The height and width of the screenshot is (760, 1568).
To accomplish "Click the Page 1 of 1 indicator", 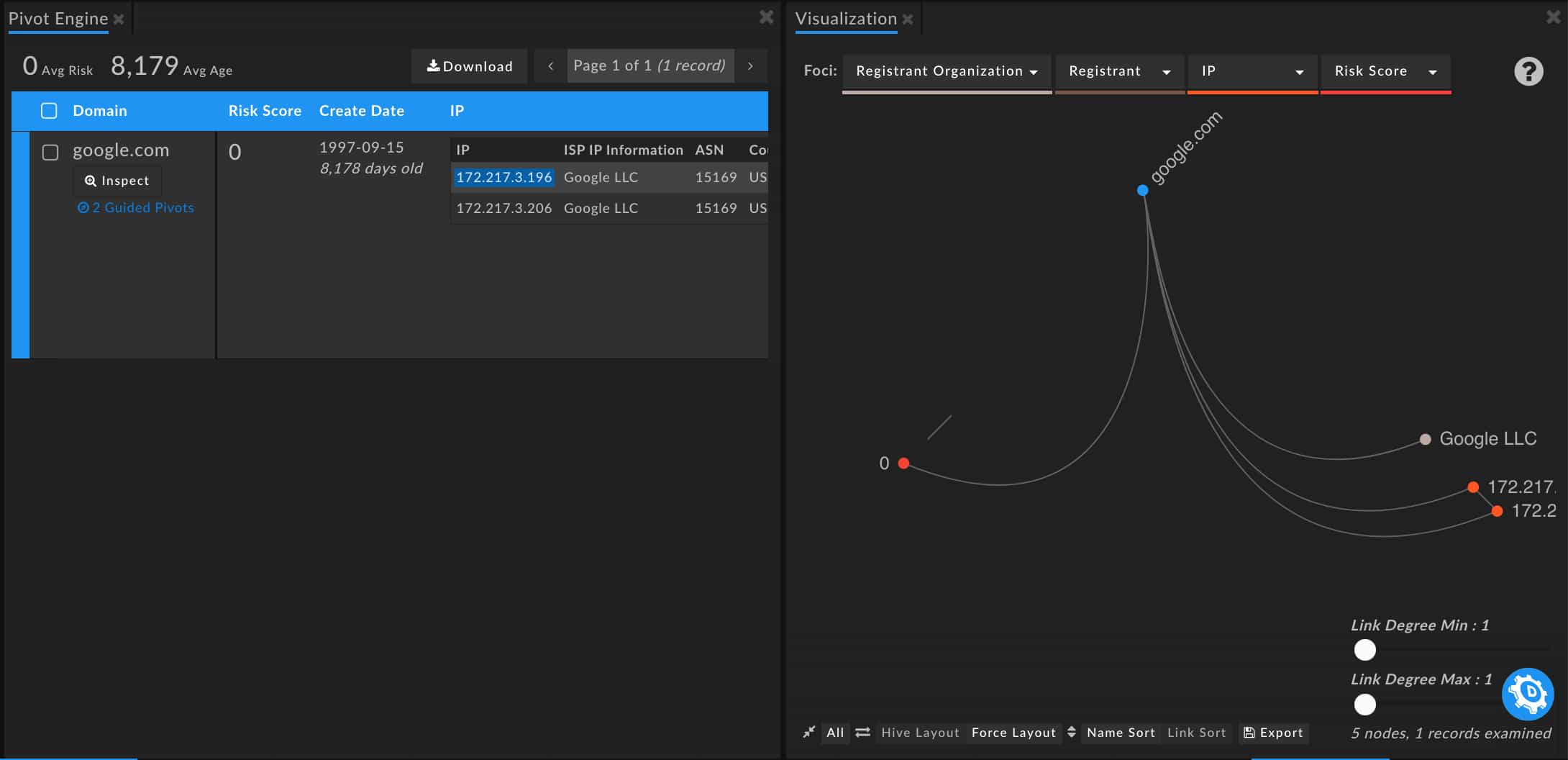I will coord(650,65).
